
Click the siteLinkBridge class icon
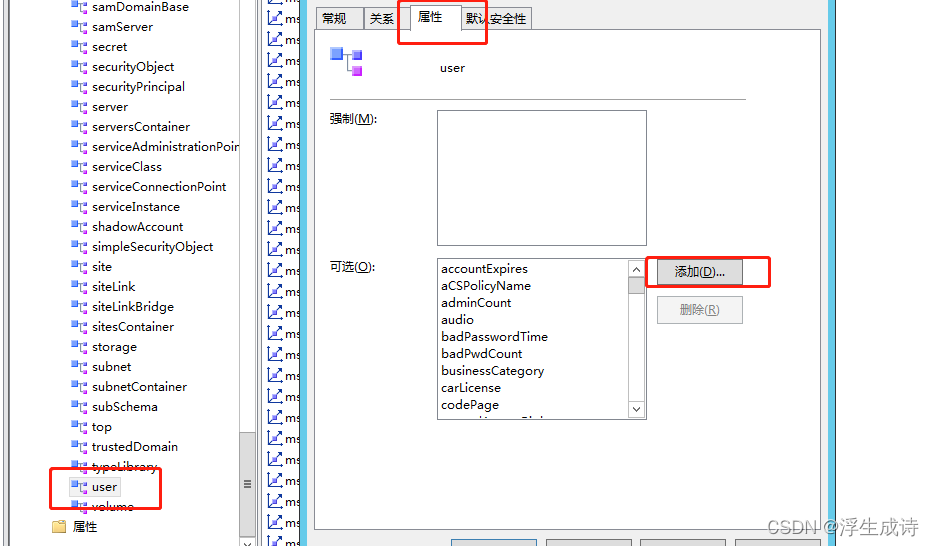pos(79,306)
